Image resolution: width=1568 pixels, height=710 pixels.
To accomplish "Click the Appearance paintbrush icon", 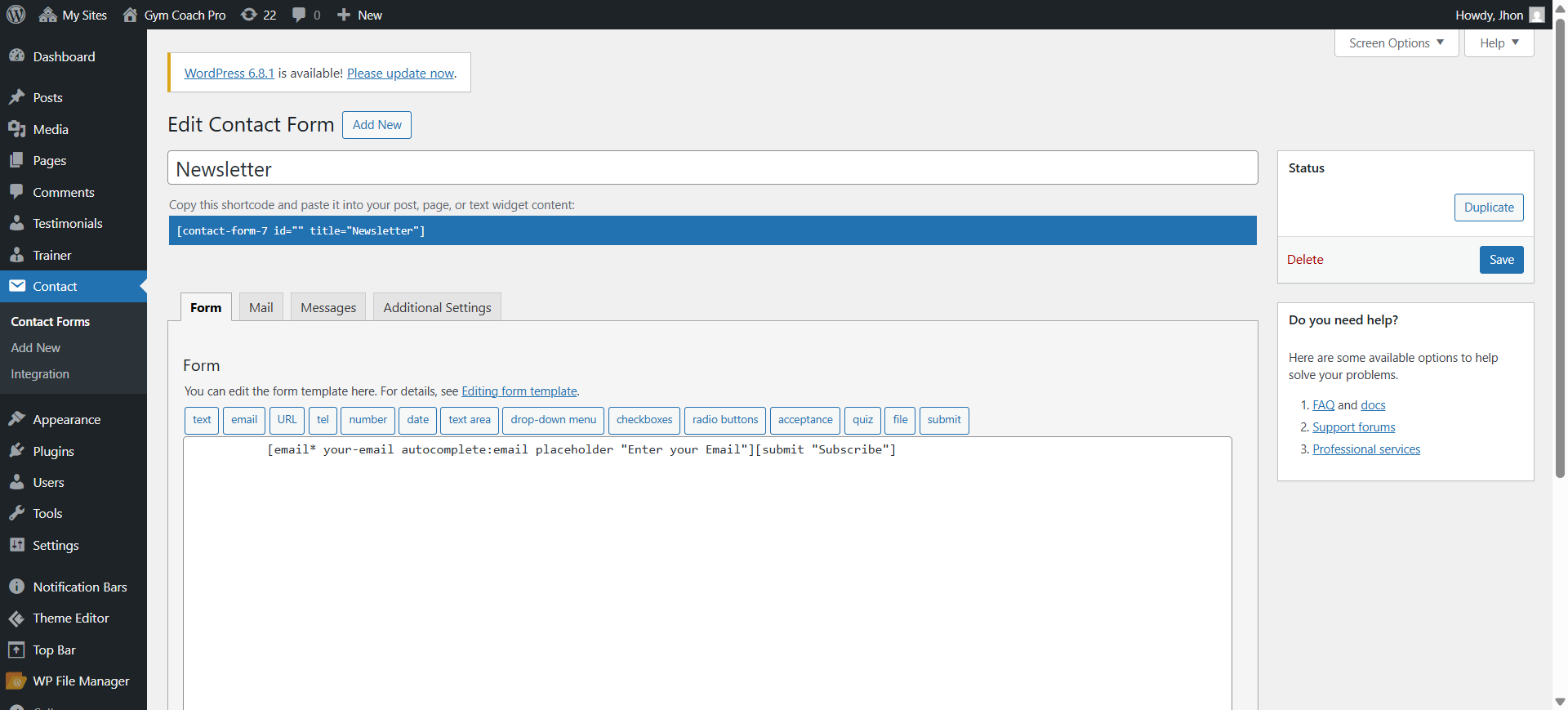I will [16, 419].
